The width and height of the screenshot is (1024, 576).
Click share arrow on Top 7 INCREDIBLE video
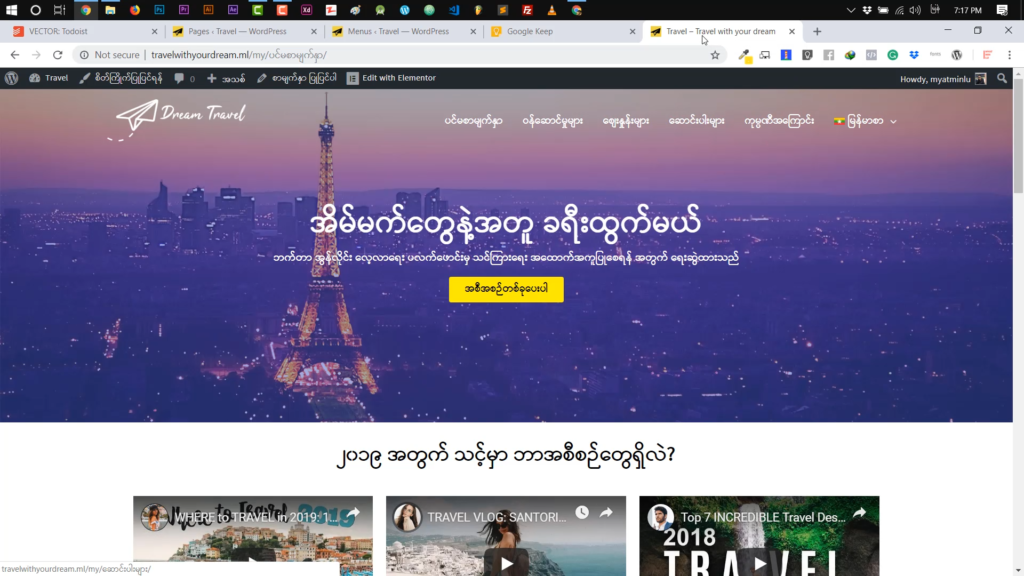[x=859, y=513]
